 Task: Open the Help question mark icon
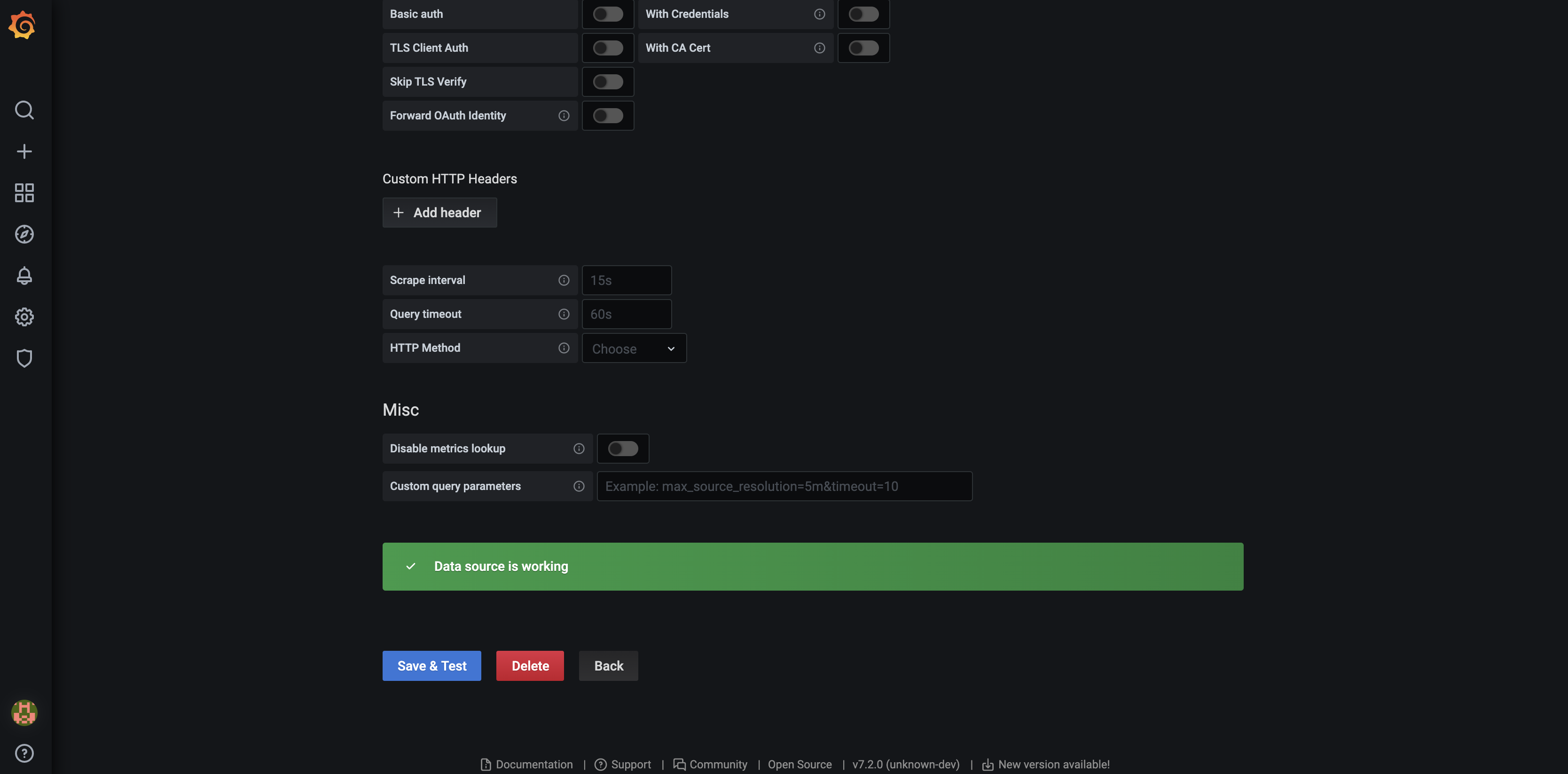pos(24,753)
